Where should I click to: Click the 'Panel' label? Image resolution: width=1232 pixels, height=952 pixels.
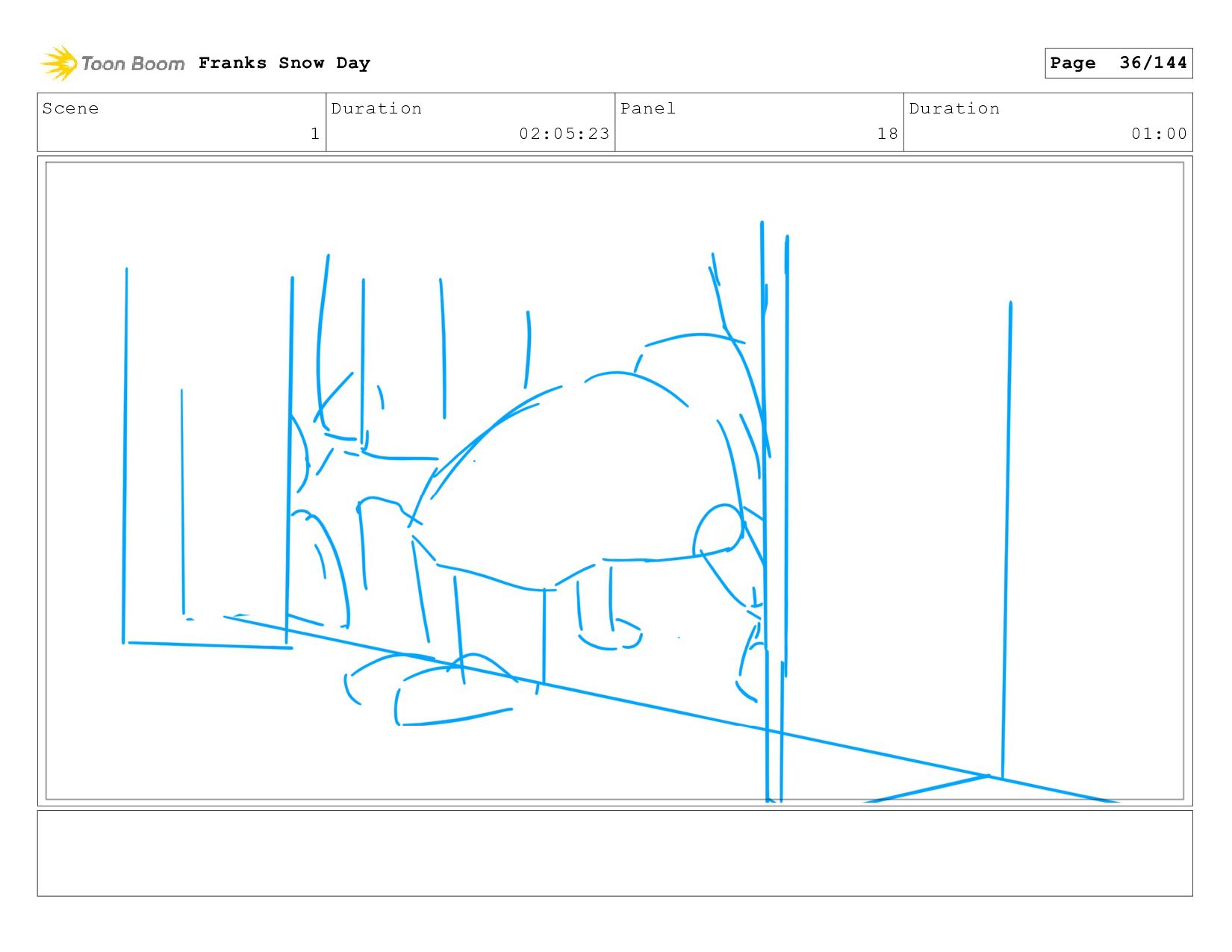point(648,108)
